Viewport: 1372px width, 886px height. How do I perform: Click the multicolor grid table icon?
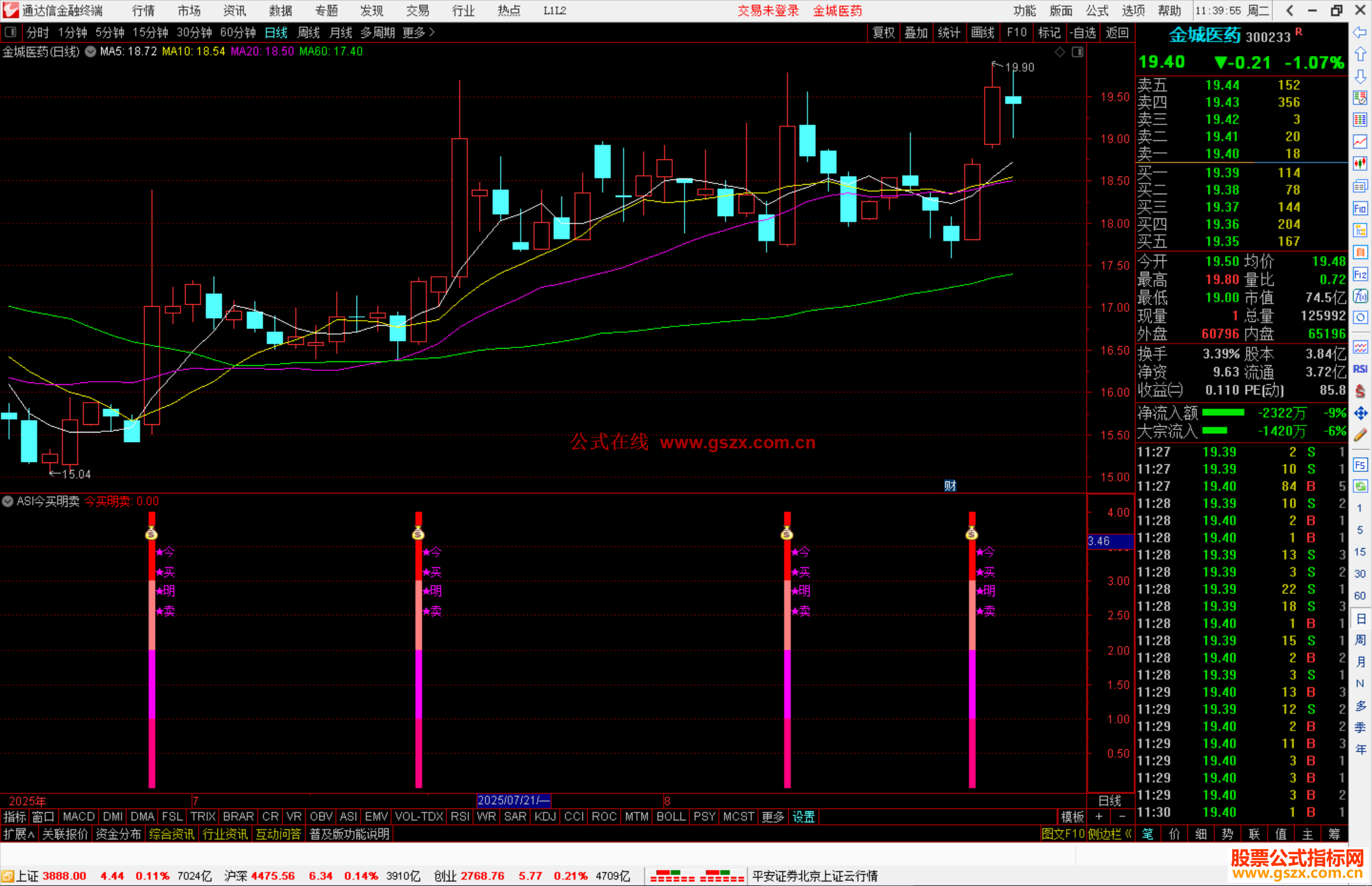point(1360,120)
